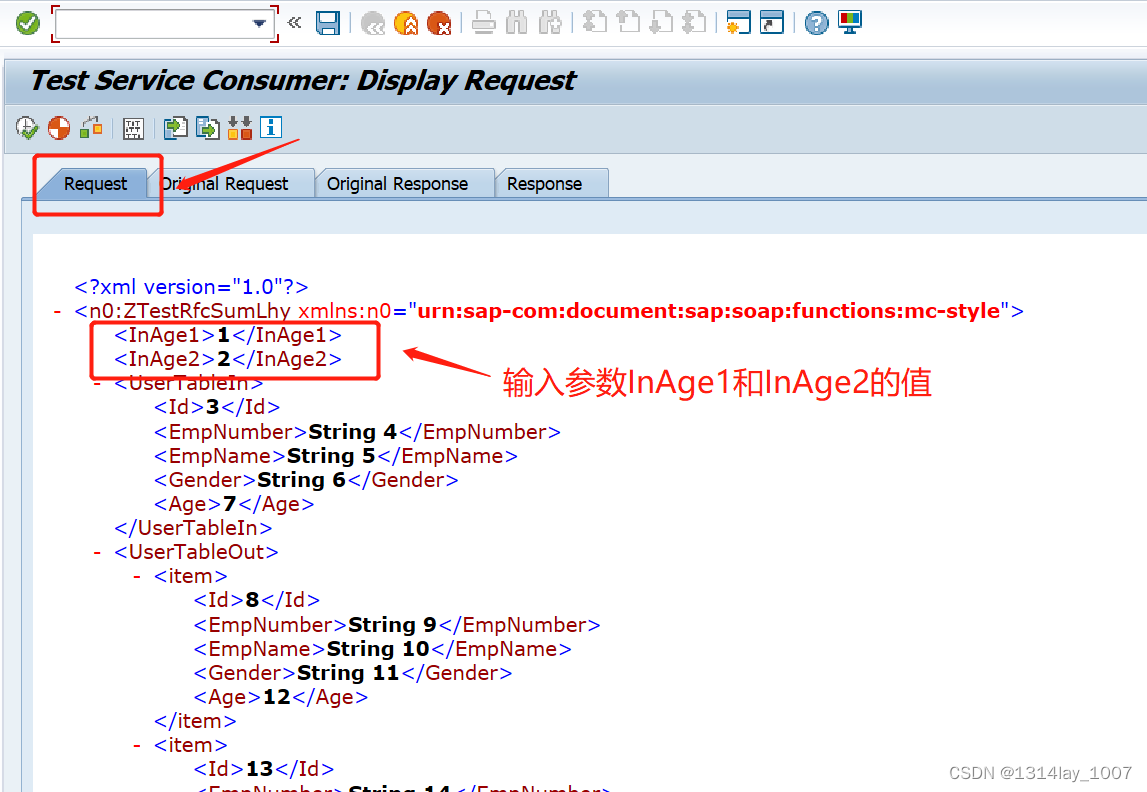The image size is (1147, 792).
Task: Go to next page icon
Action: tap(661, 23)
